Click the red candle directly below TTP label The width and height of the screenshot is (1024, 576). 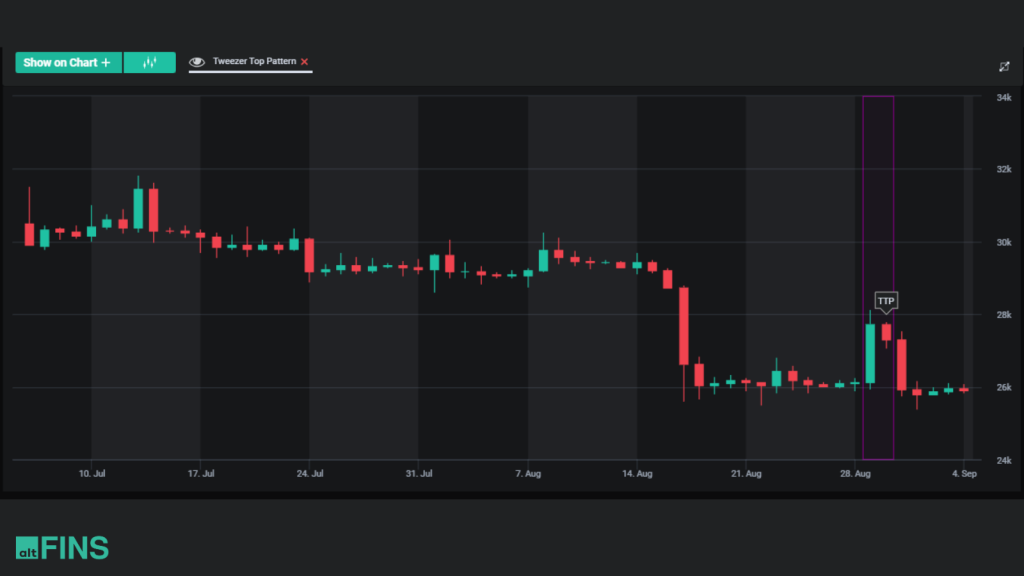pos(886,332)
